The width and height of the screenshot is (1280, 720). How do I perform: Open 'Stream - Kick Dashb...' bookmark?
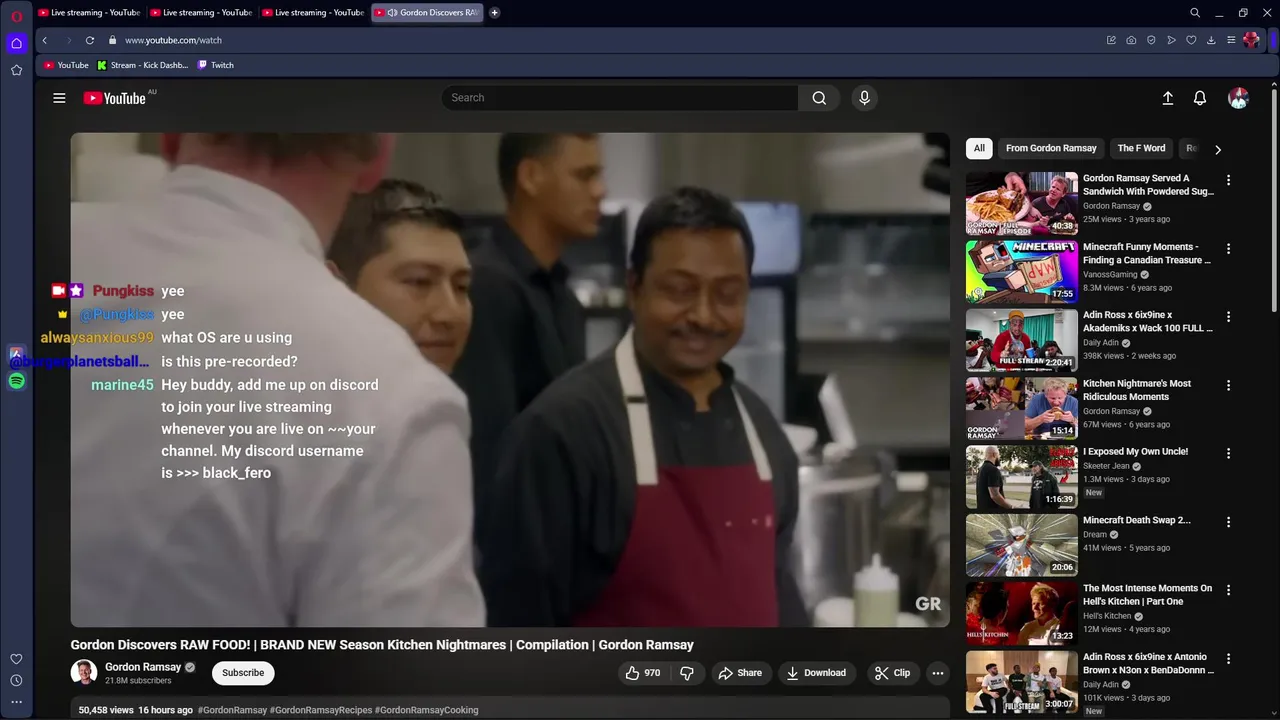click(x=142, y=65)
